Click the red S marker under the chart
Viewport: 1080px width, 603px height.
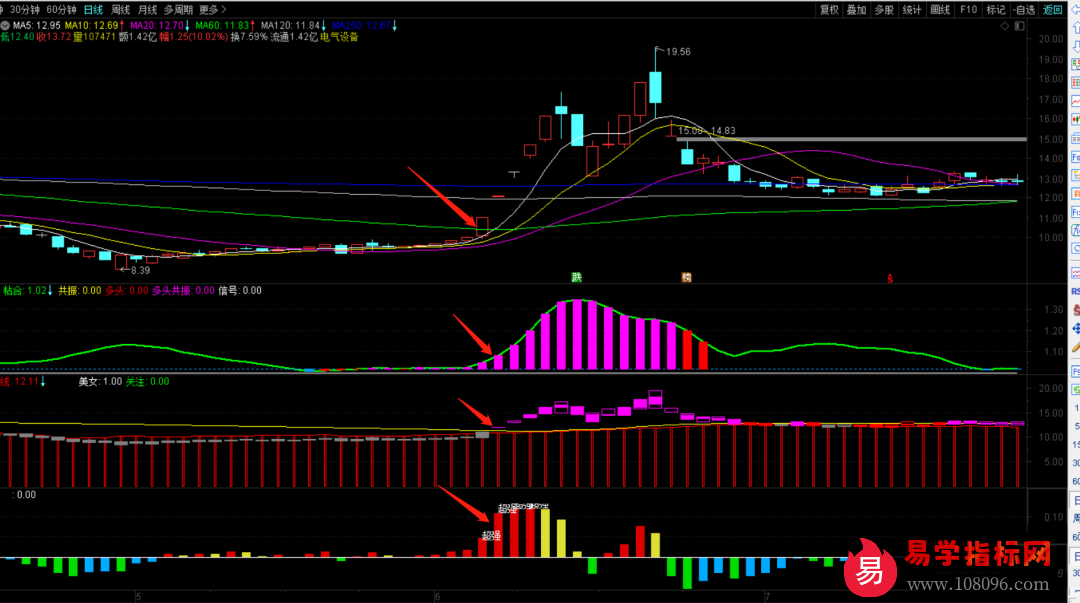pos(890,278)
